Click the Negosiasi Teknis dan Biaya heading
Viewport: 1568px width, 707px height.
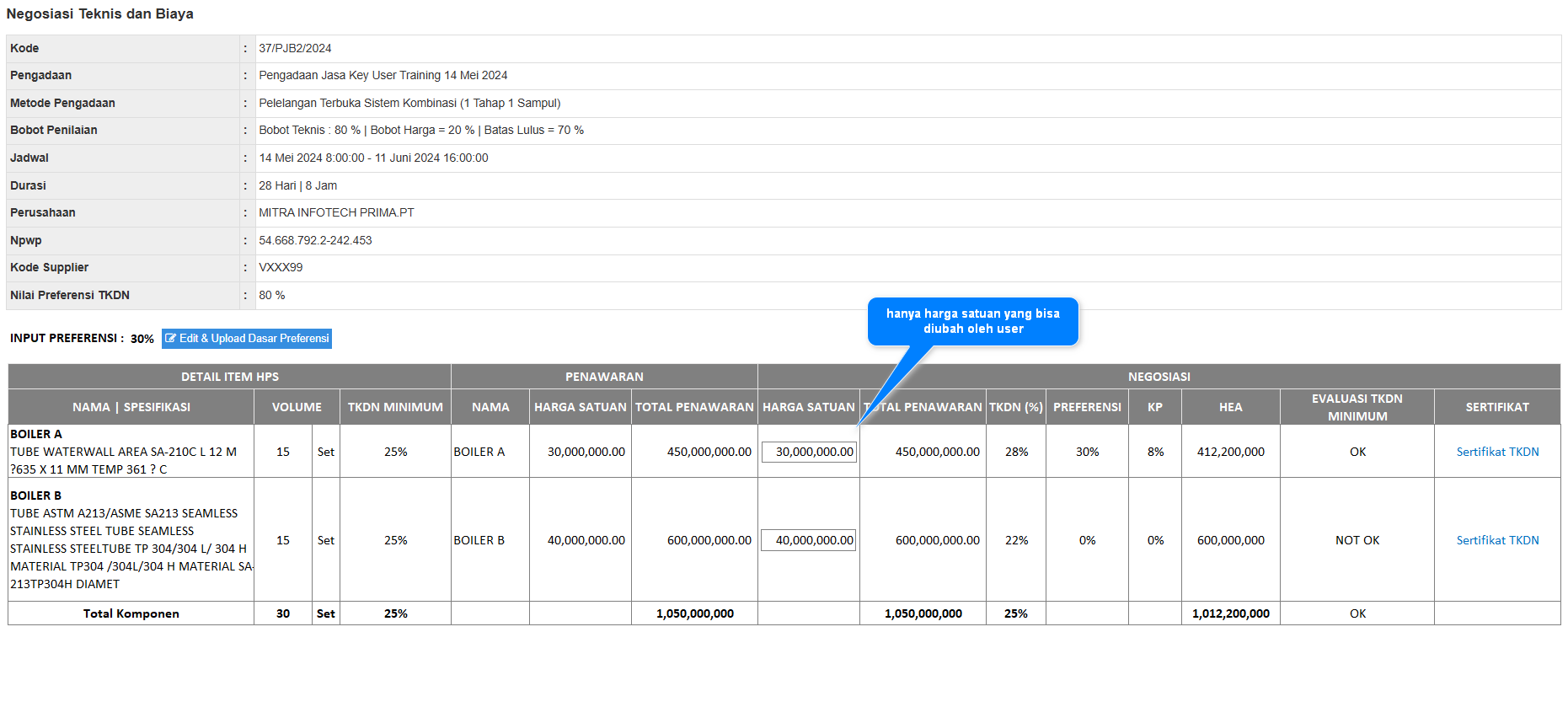[100, 13]
